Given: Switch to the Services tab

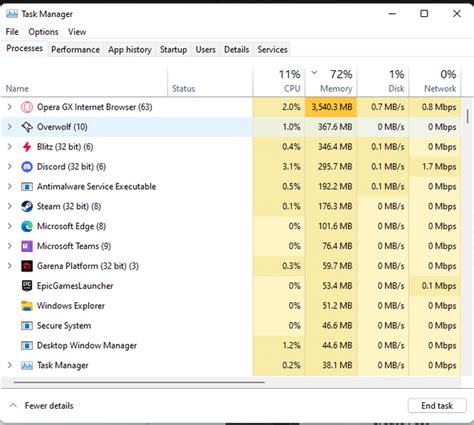Looking at the screenshot, I should click(x=272, y=50).
